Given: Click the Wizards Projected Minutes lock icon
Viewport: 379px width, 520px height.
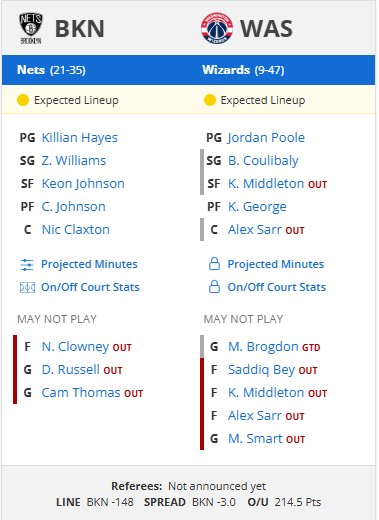Looking at the screenshot, I should point(214,264).
